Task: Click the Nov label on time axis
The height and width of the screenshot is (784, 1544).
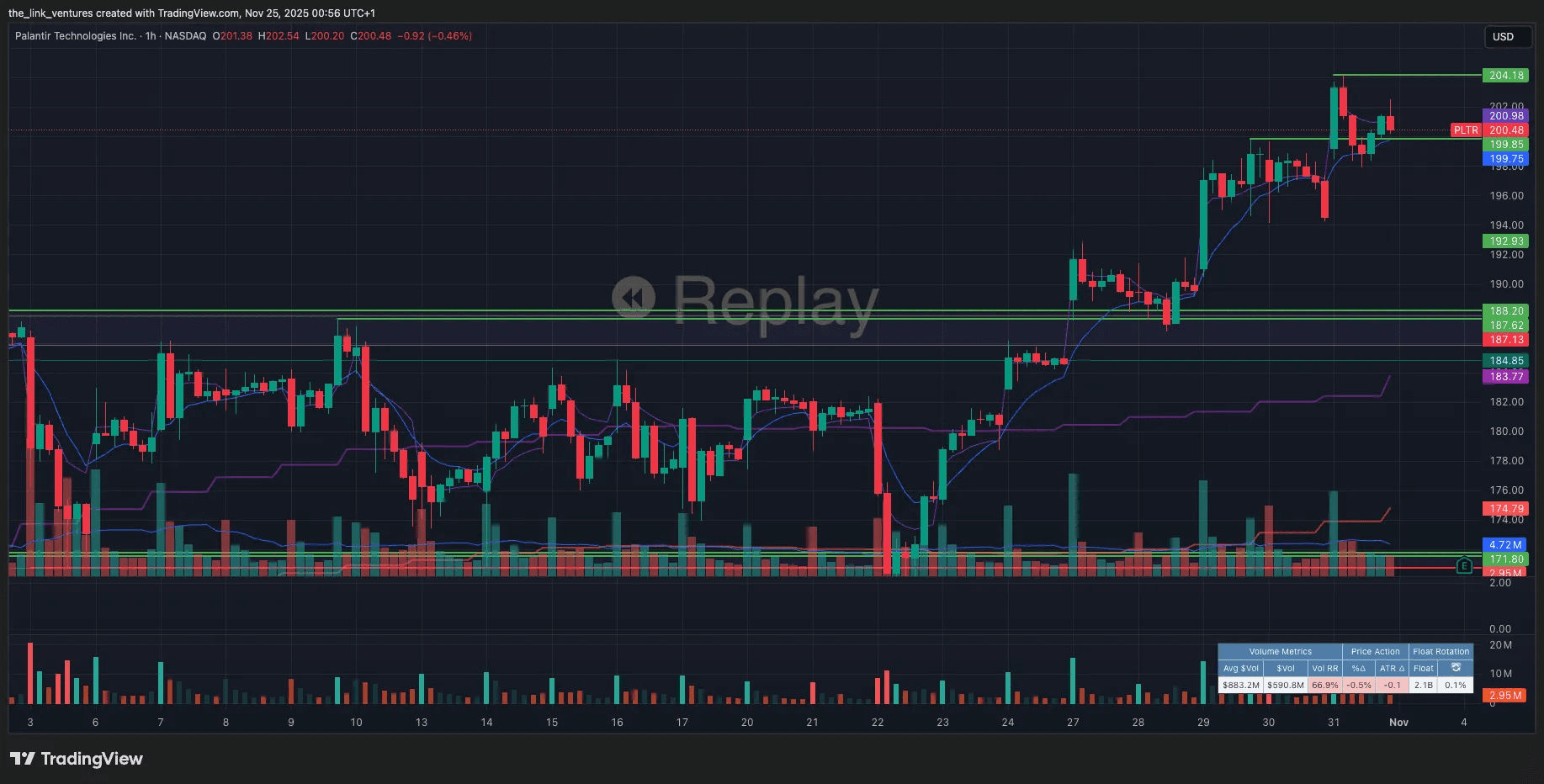Action: (1398, 722)
